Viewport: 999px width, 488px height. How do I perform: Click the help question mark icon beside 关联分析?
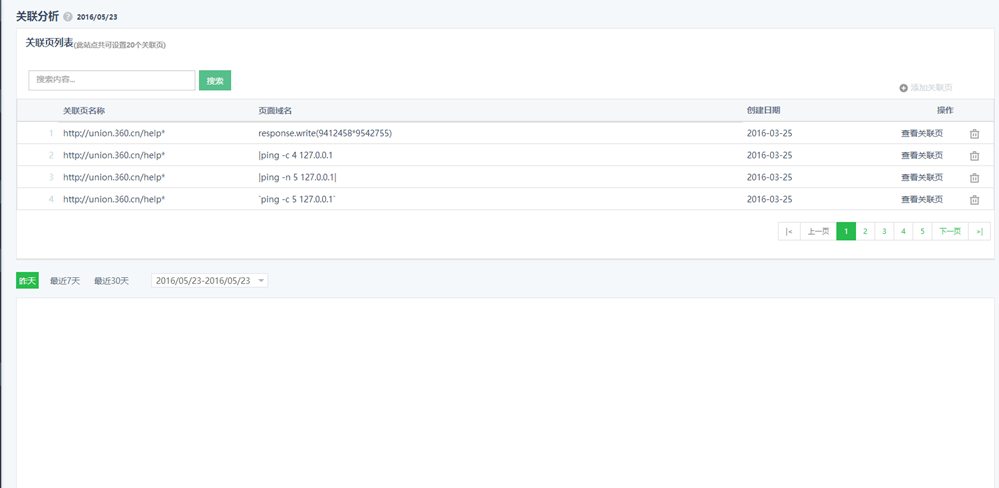[x=68, y=16]
